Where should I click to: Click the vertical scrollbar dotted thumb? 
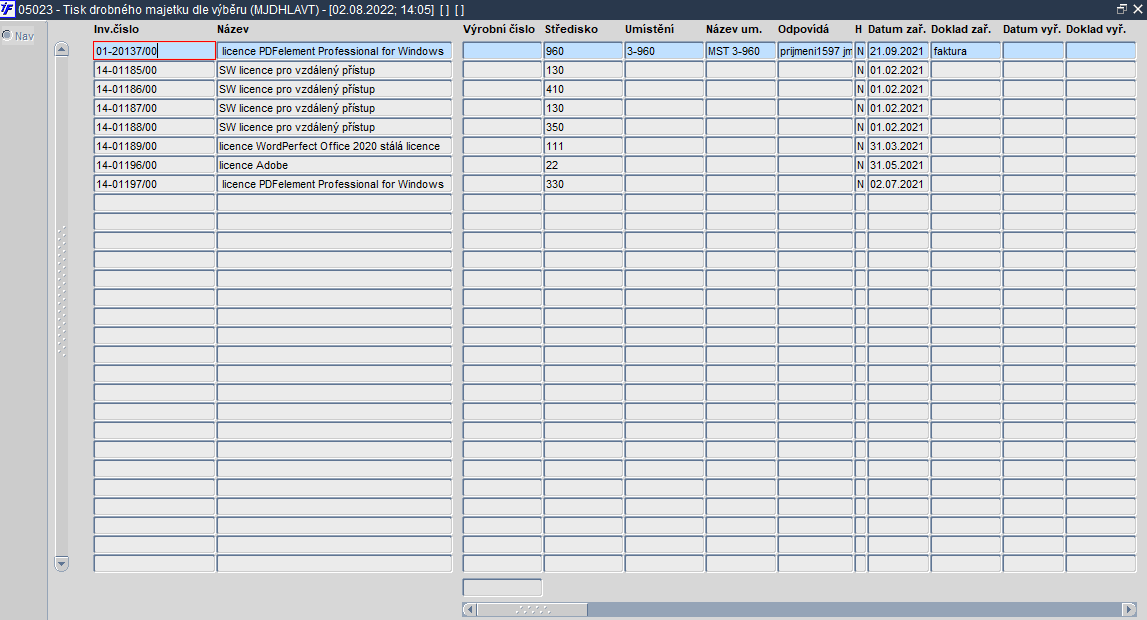pos(61,291)
